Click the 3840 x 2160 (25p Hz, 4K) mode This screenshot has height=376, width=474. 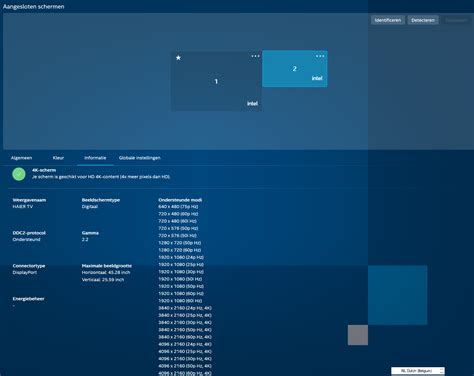coord(185,315)
